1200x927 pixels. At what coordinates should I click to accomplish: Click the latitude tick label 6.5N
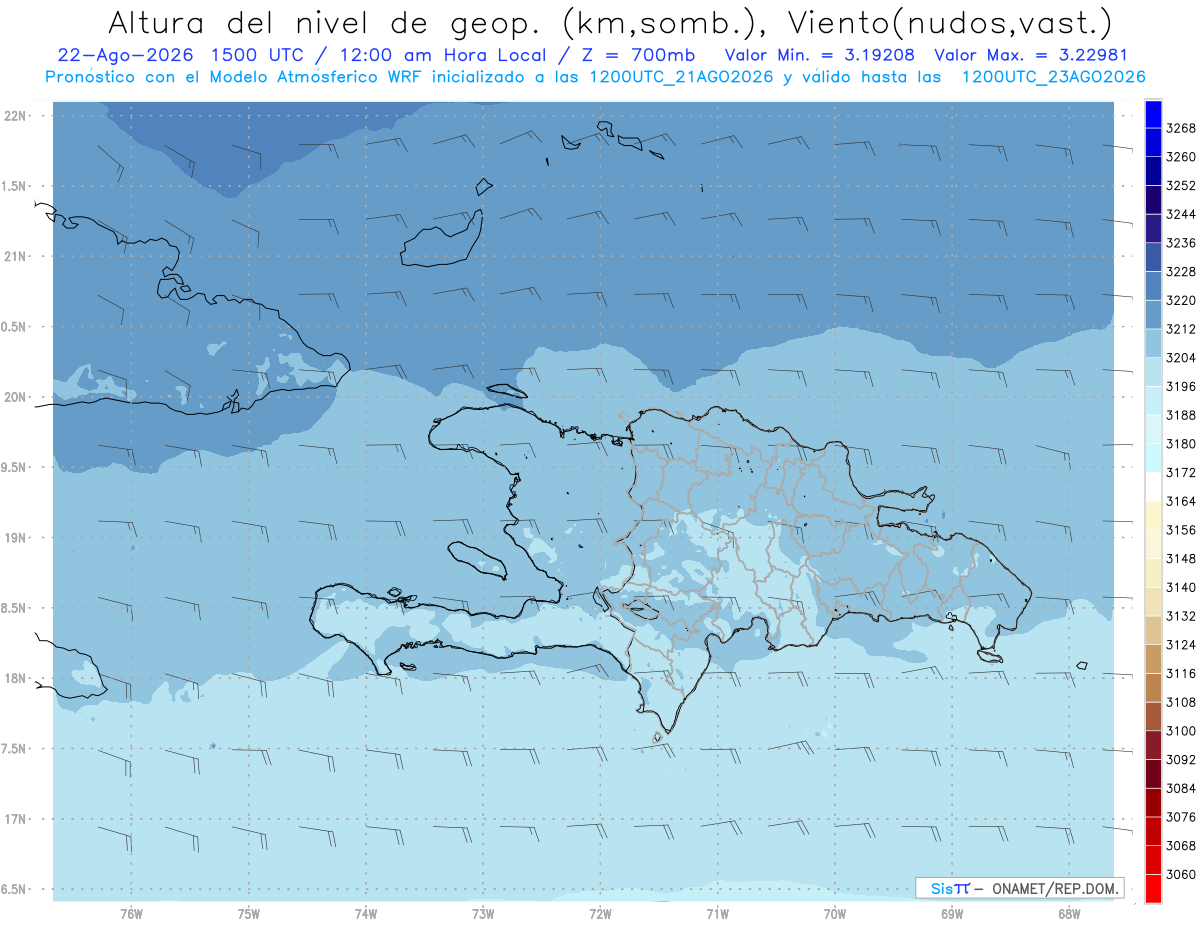[x=15, y=889]
